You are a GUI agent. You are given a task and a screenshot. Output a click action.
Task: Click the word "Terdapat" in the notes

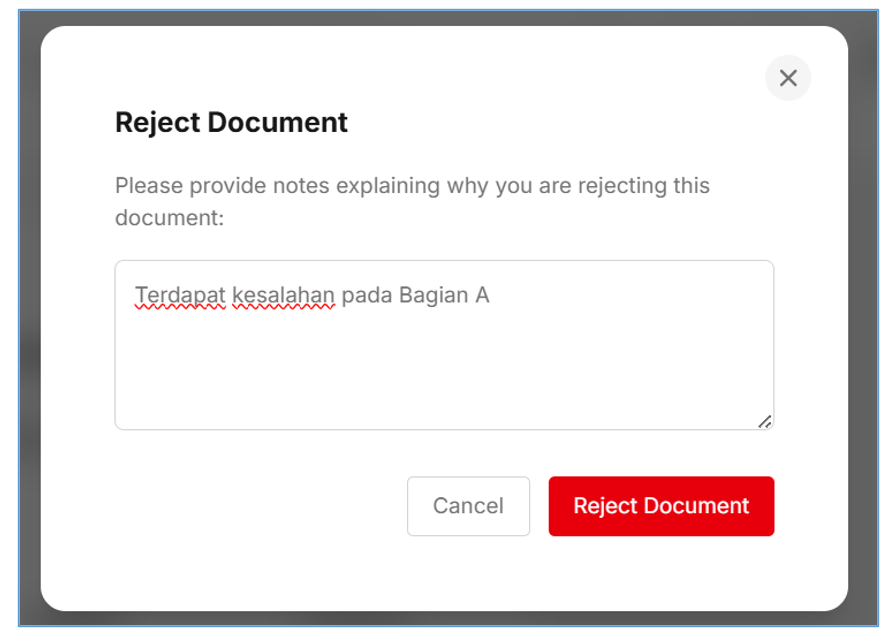[179, 295]
